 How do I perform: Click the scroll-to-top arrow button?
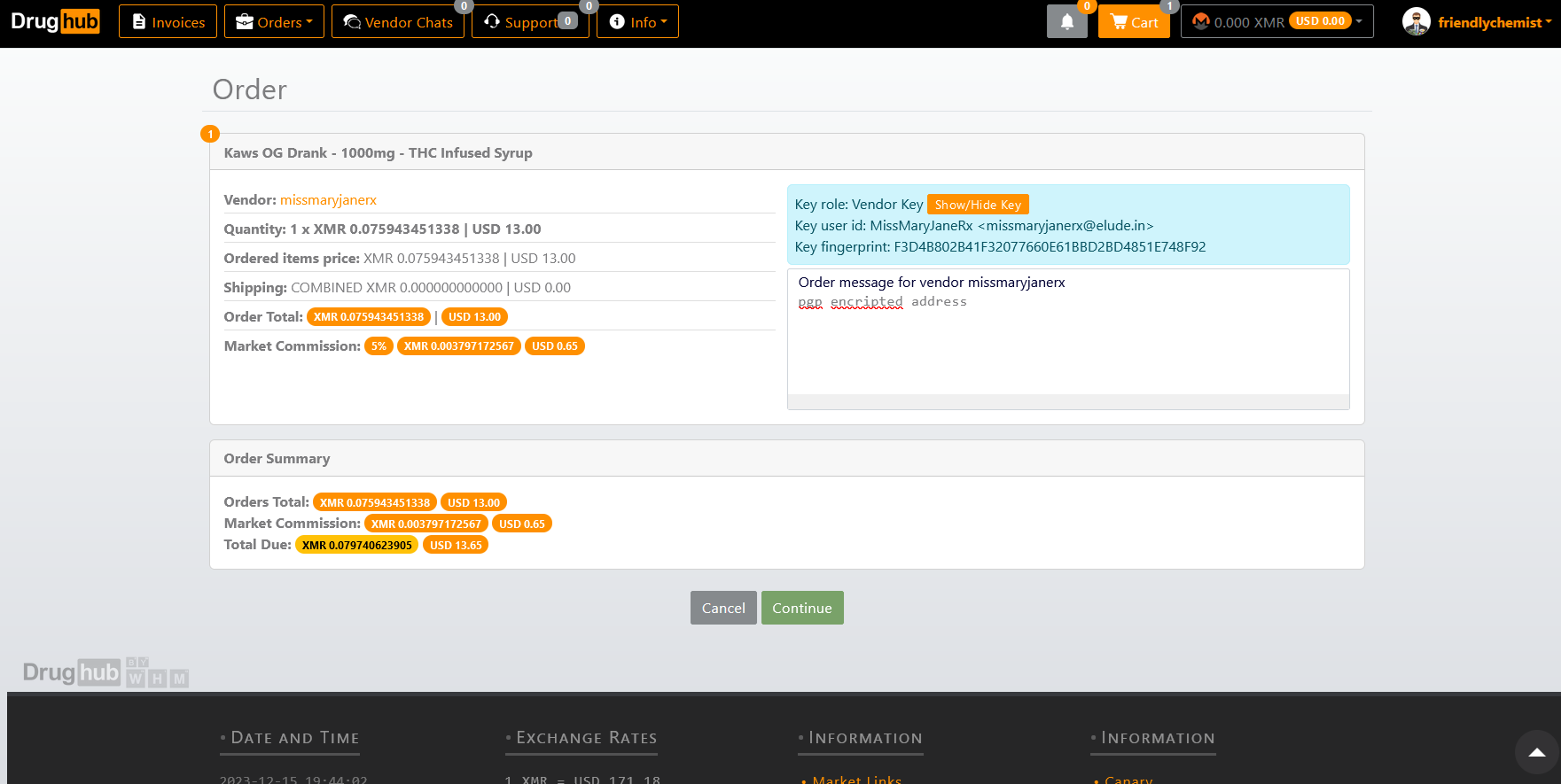1537,752
